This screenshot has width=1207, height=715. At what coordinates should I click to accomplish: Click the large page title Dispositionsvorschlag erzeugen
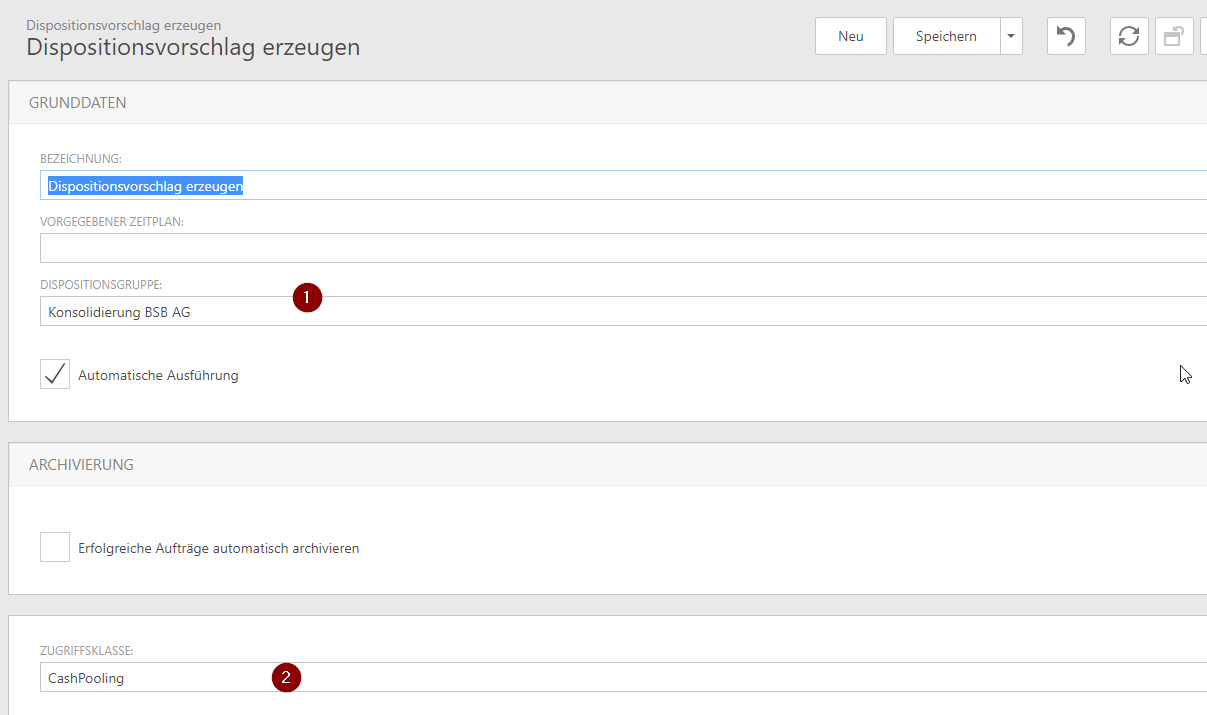tap(193, 47)
